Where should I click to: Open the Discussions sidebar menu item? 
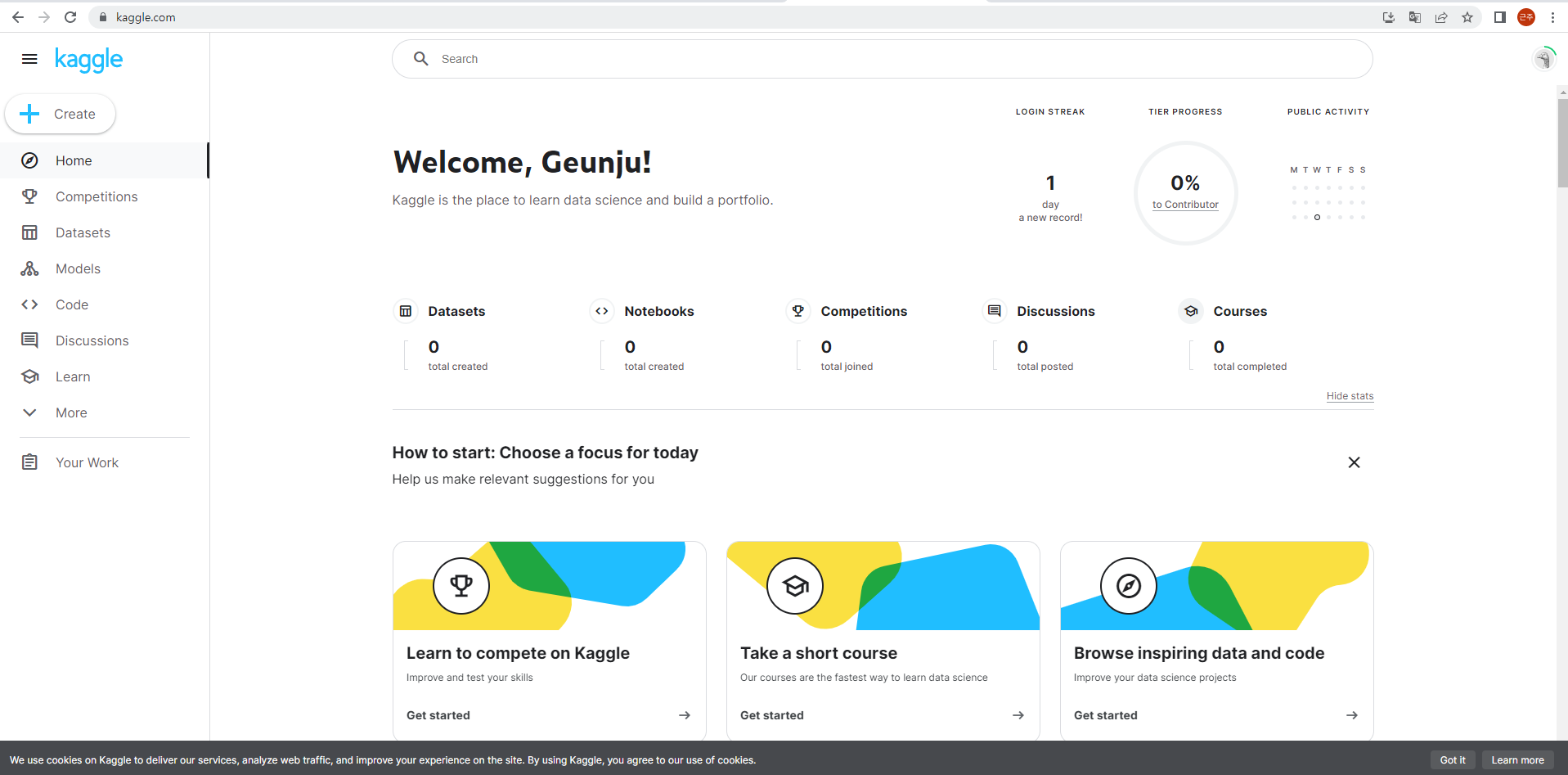click(x=104, y=340)
